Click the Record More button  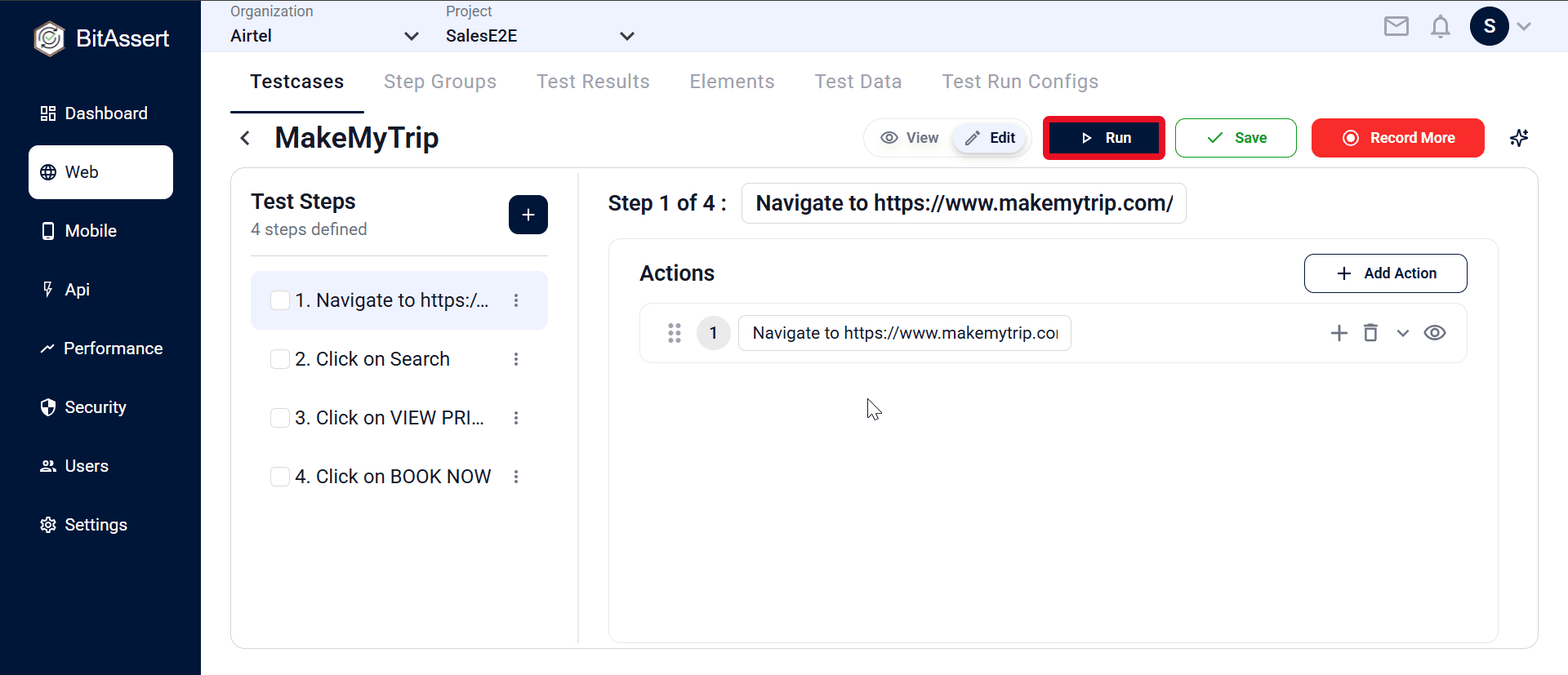point(1398,138)
